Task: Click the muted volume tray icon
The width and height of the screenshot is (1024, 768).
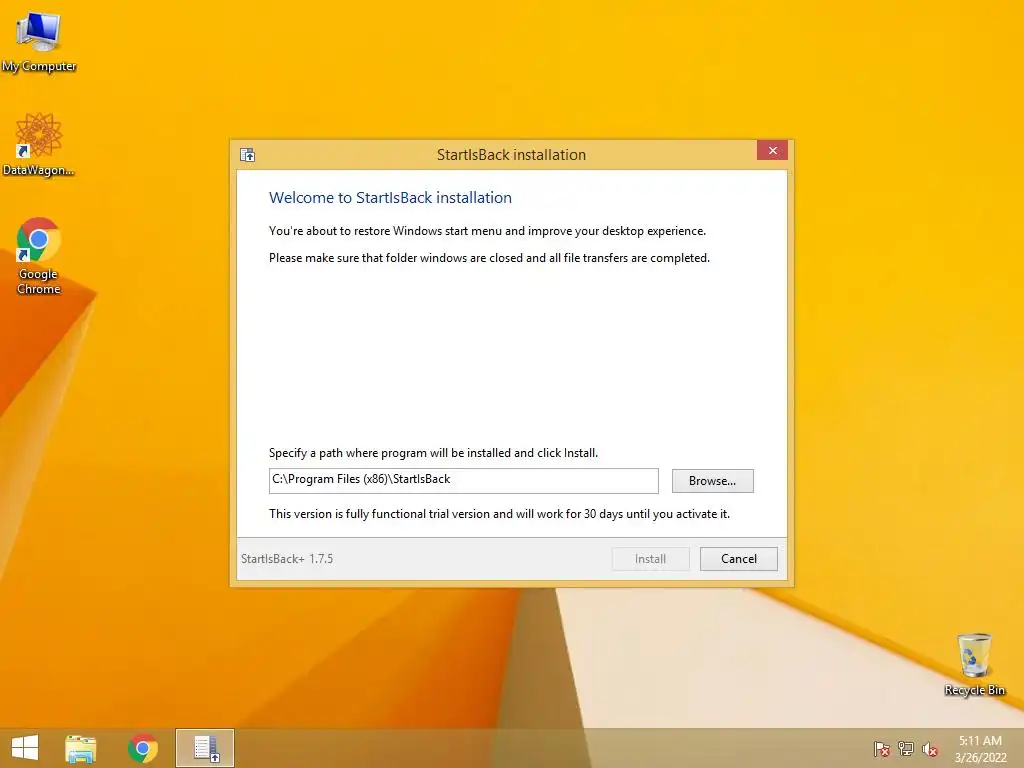Action: pyautogui.click(x=930, y=749)
